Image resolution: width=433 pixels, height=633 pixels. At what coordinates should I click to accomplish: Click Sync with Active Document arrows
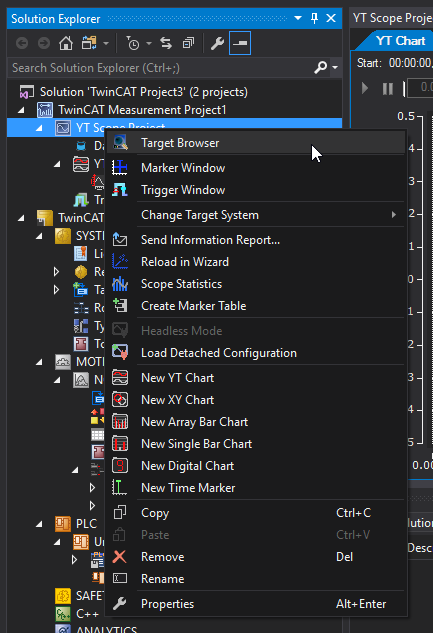point(166,43)
